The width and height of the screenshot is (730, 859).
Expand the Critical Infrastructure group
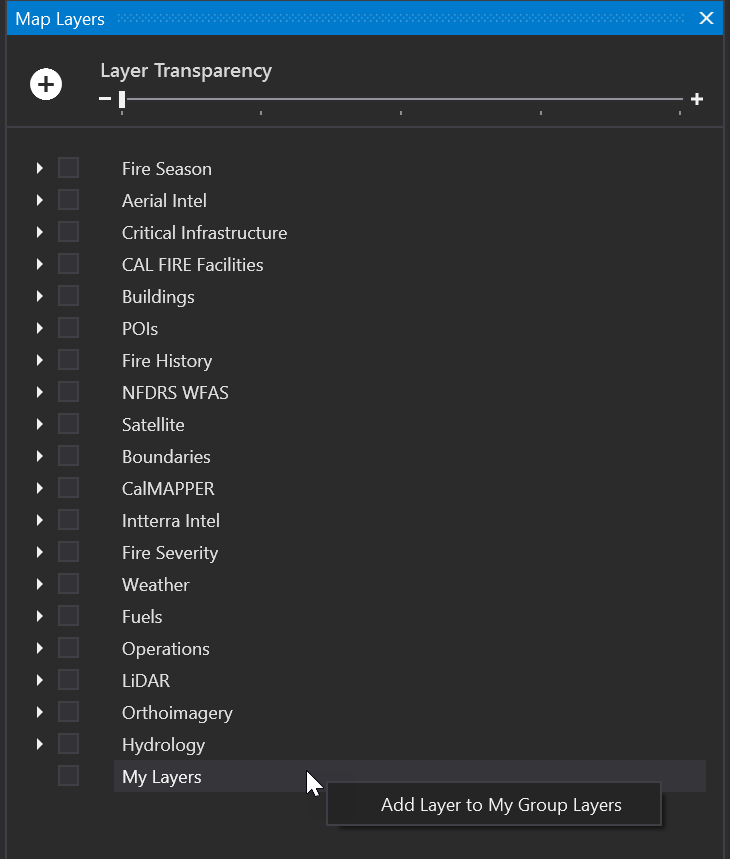[x=40, y=232]
